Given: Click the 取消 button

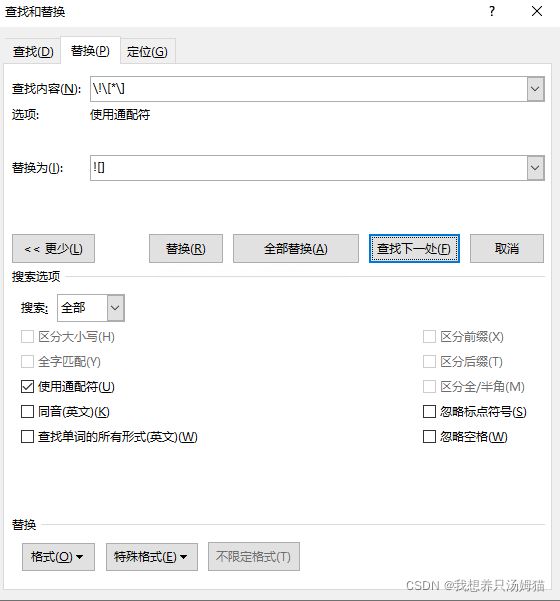Looking at the screenshot, I should click(x=507, y=249).
